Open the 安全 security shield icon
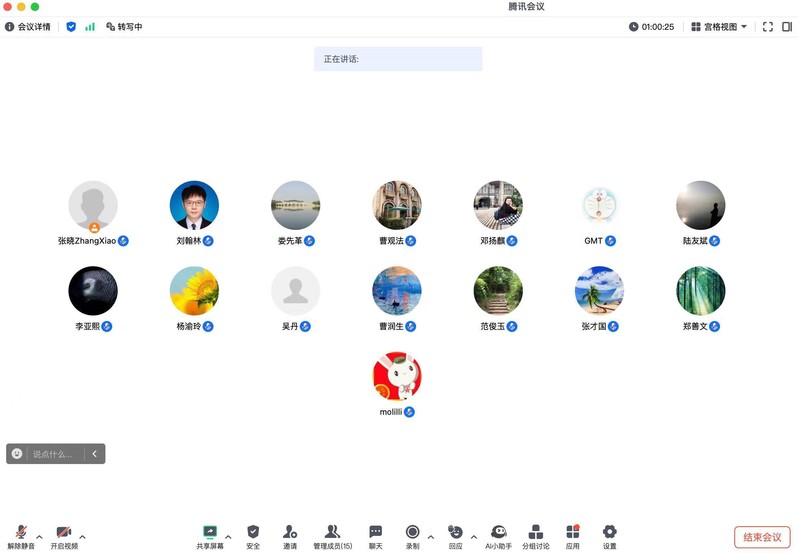Screen dimensions: 798x553 [x=253, y=535]
